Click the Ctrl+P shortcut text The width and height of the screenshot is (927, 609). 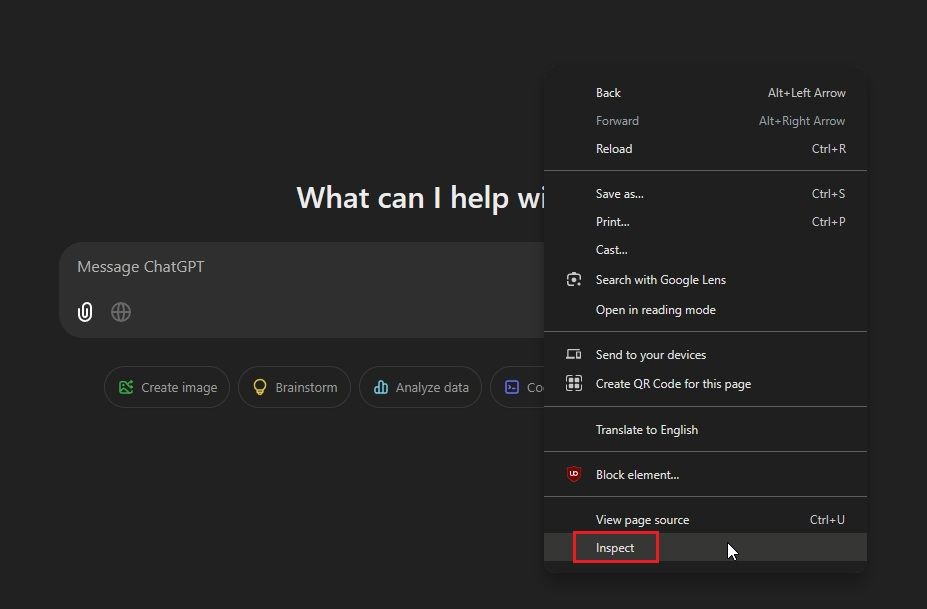coord(828,222)
